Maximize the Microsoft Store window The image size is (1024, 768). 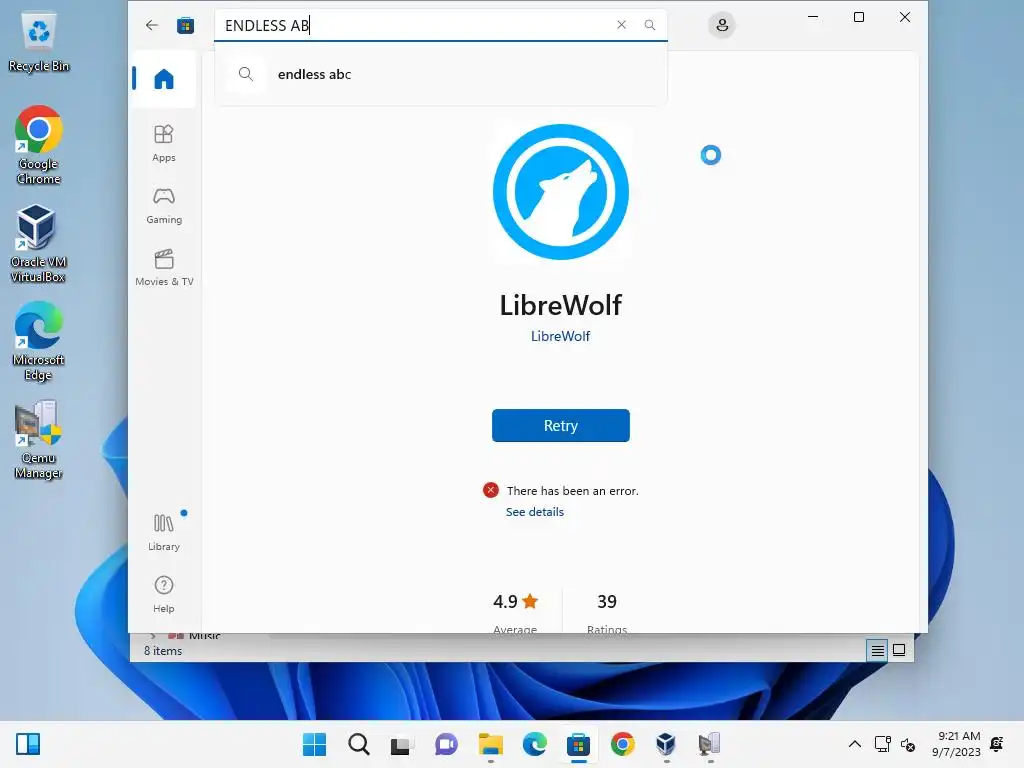859,17
